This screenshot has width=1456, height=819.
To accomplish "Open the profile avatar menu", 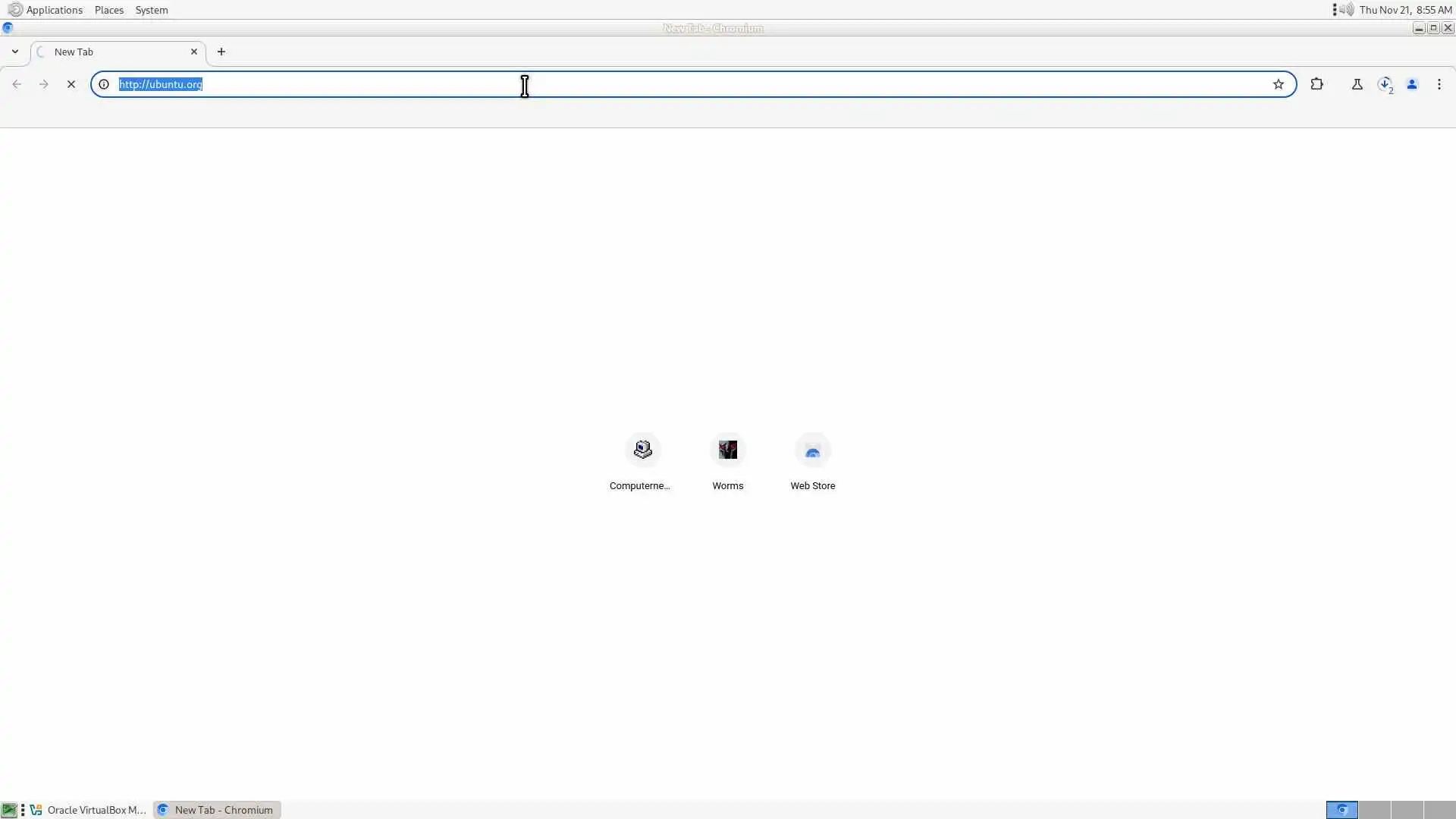I will coord(1412,84).
